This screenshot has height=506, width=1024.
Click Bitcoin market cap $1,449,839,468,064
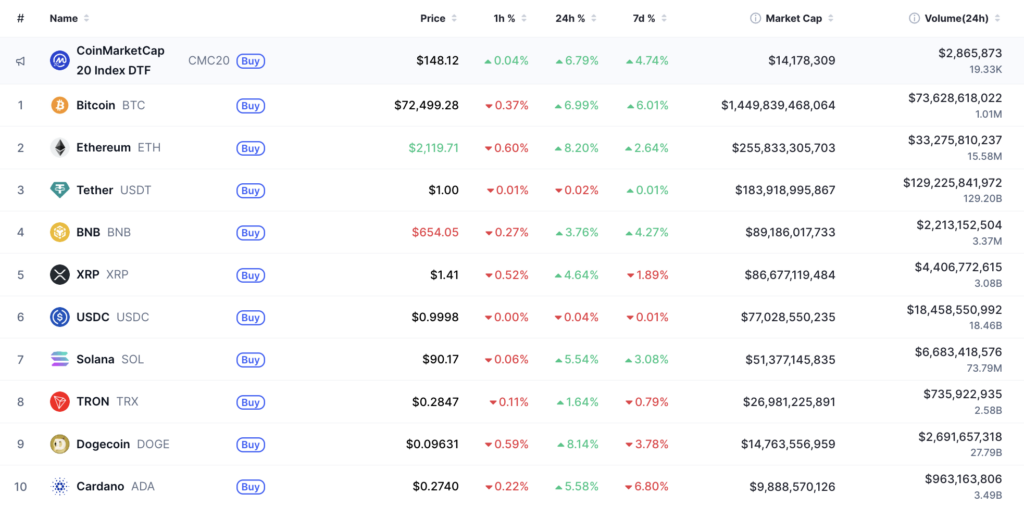click(778, 105)
